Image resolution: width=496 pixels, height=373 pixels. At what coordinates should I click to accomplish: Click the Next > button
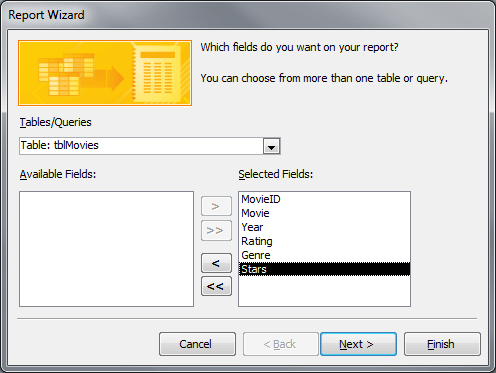point(358,344)
